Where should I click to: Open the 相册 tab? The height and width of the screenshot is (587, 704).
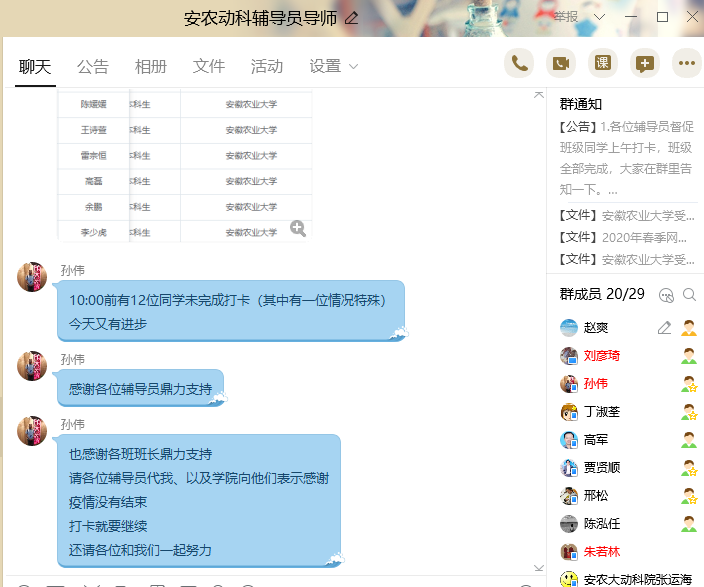[151, 67]
